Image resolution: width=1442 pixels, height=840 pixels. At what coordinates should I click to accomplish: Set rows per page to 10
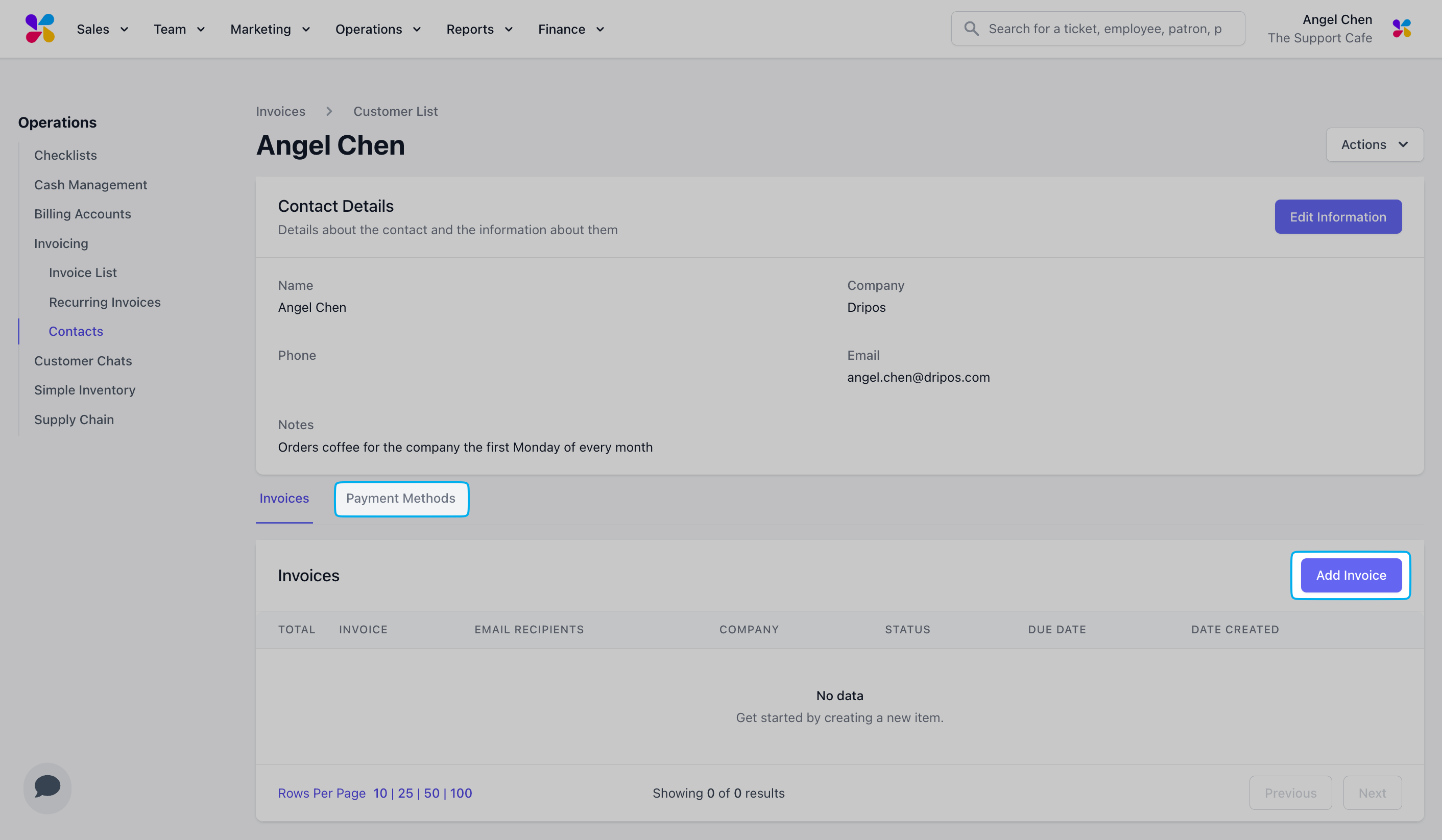click(x=380, y=793)
